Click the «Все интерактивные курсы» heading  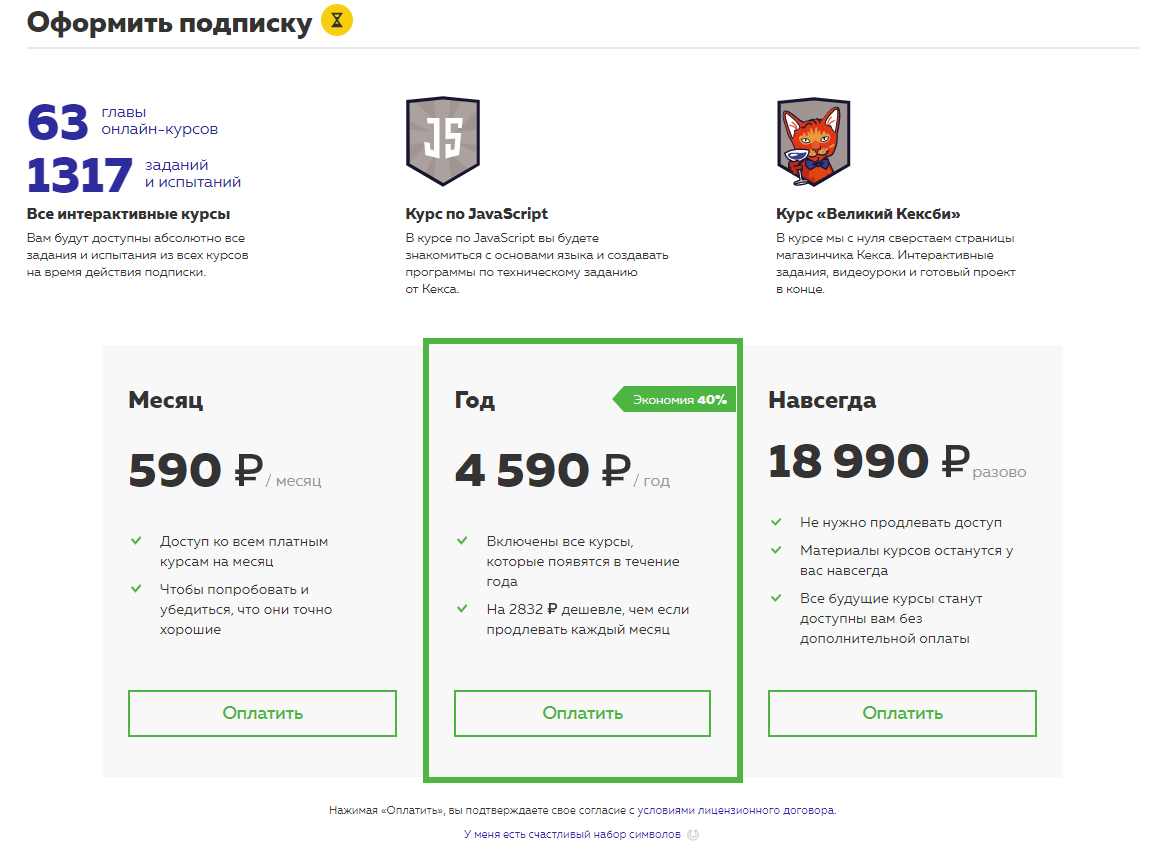[128, 214]
